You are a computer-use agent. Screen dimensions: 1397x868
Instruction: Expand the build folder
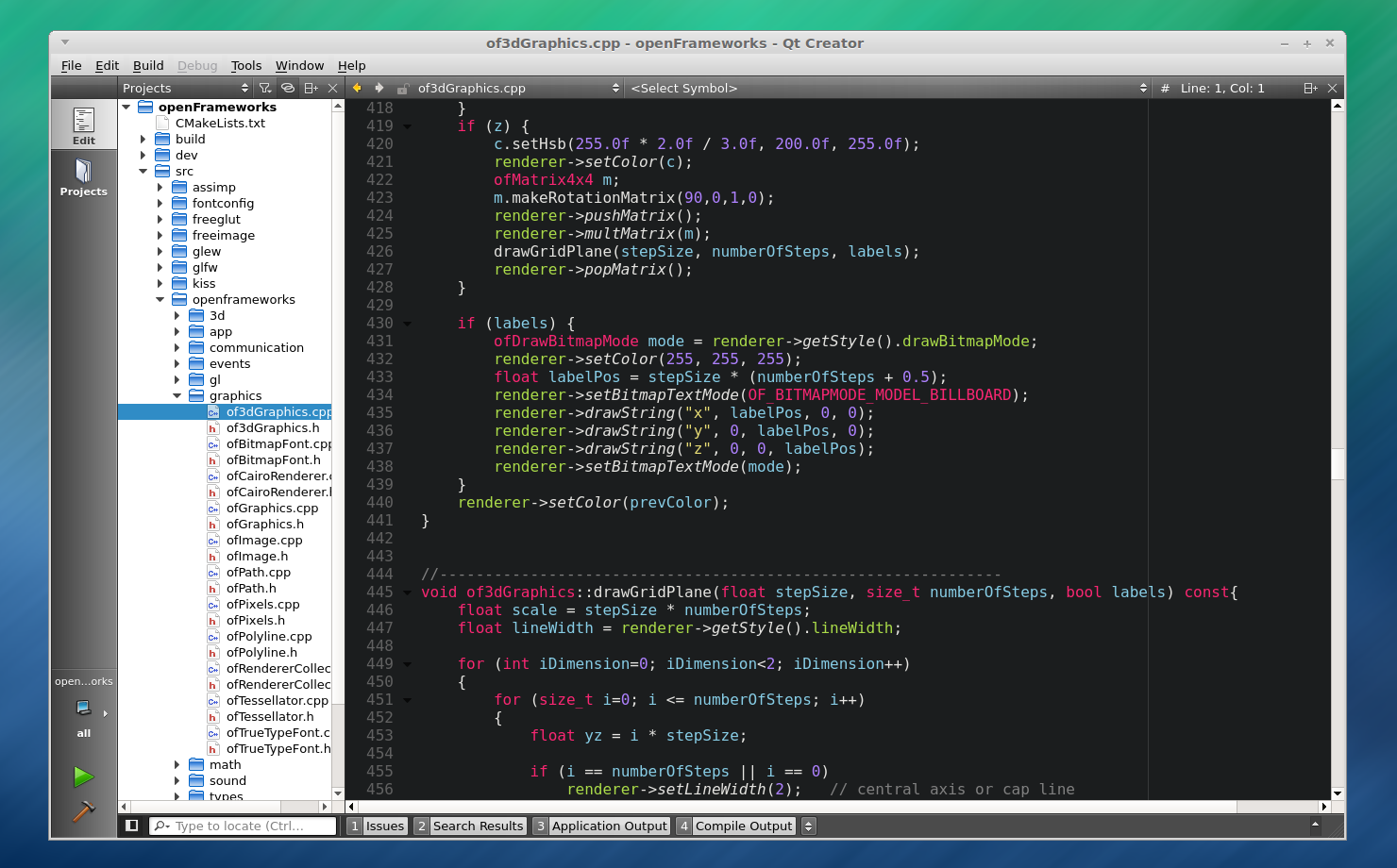tap(143, 140)
